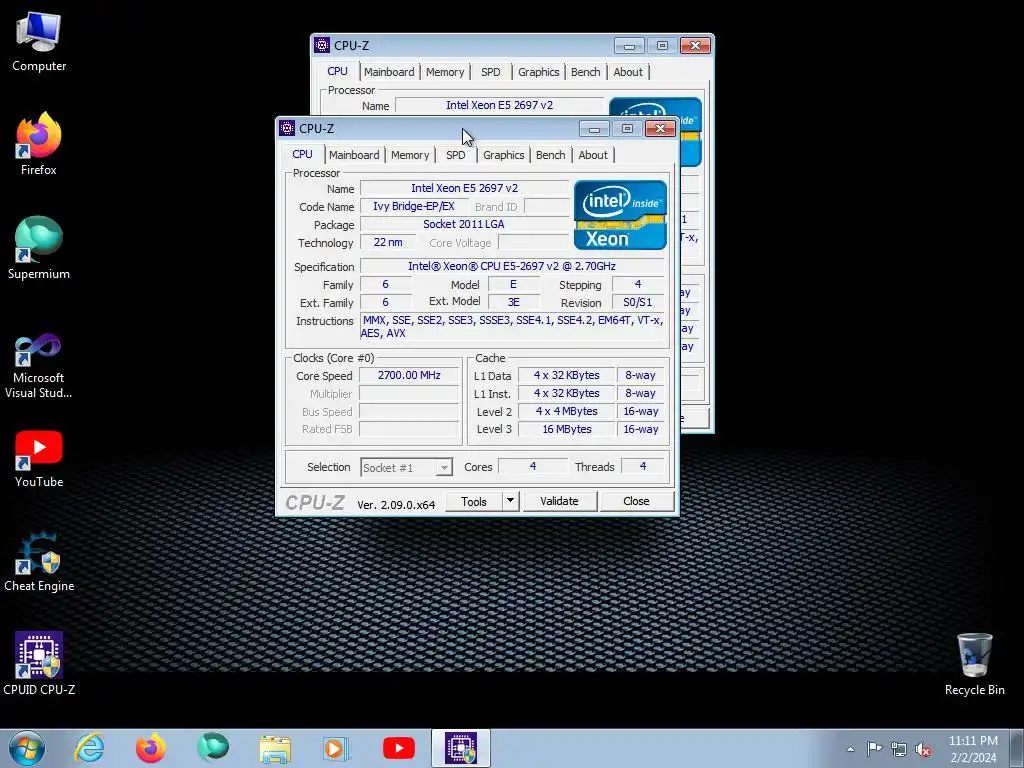Click the Level 2 value 4 x 4 MBytes
The height and width of the screenshot is (768, 1024).
567,411
